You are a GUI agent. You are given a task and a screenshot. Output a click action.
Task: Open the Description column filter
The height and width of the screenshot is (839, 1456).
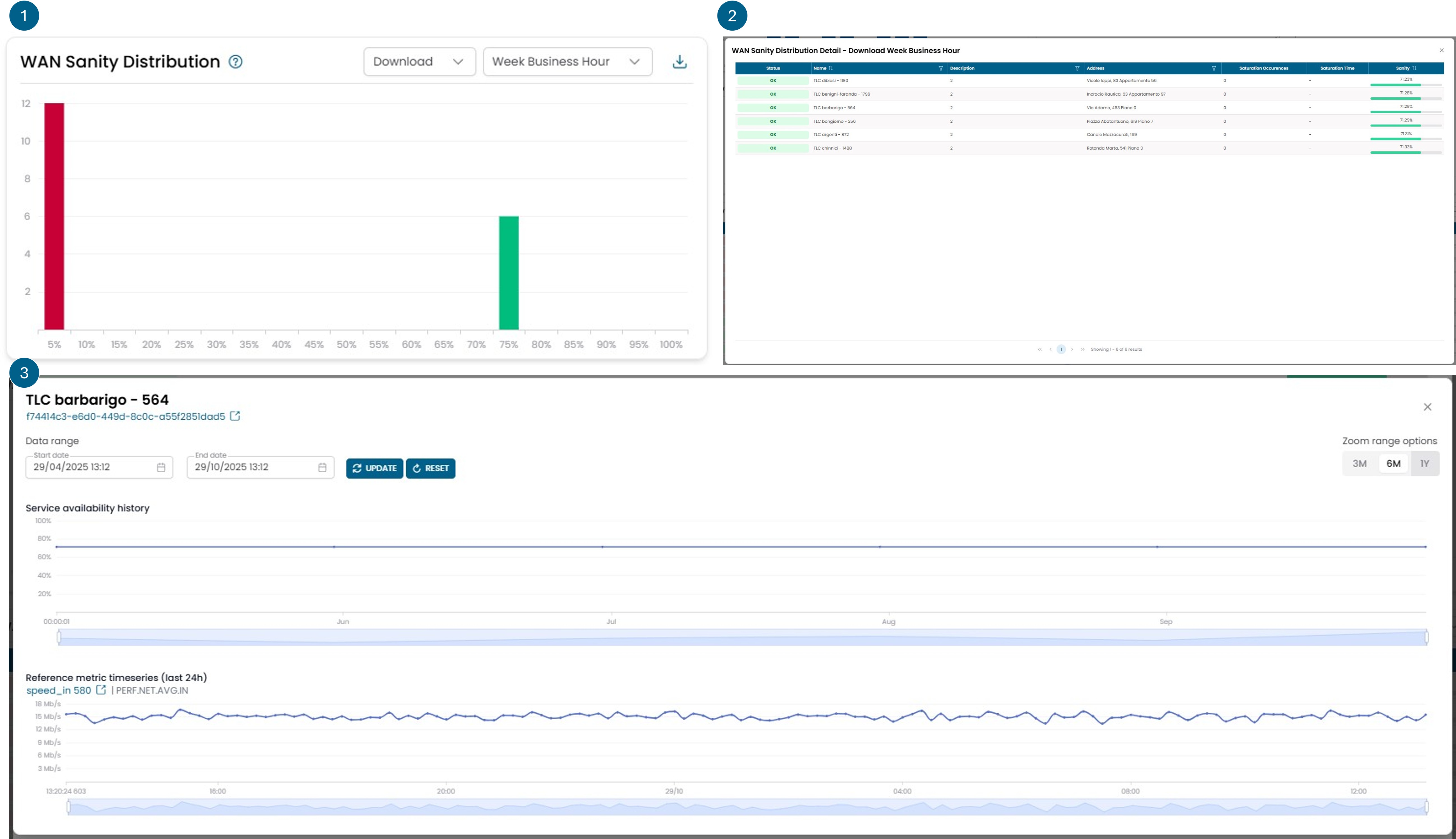point(1077,68)
